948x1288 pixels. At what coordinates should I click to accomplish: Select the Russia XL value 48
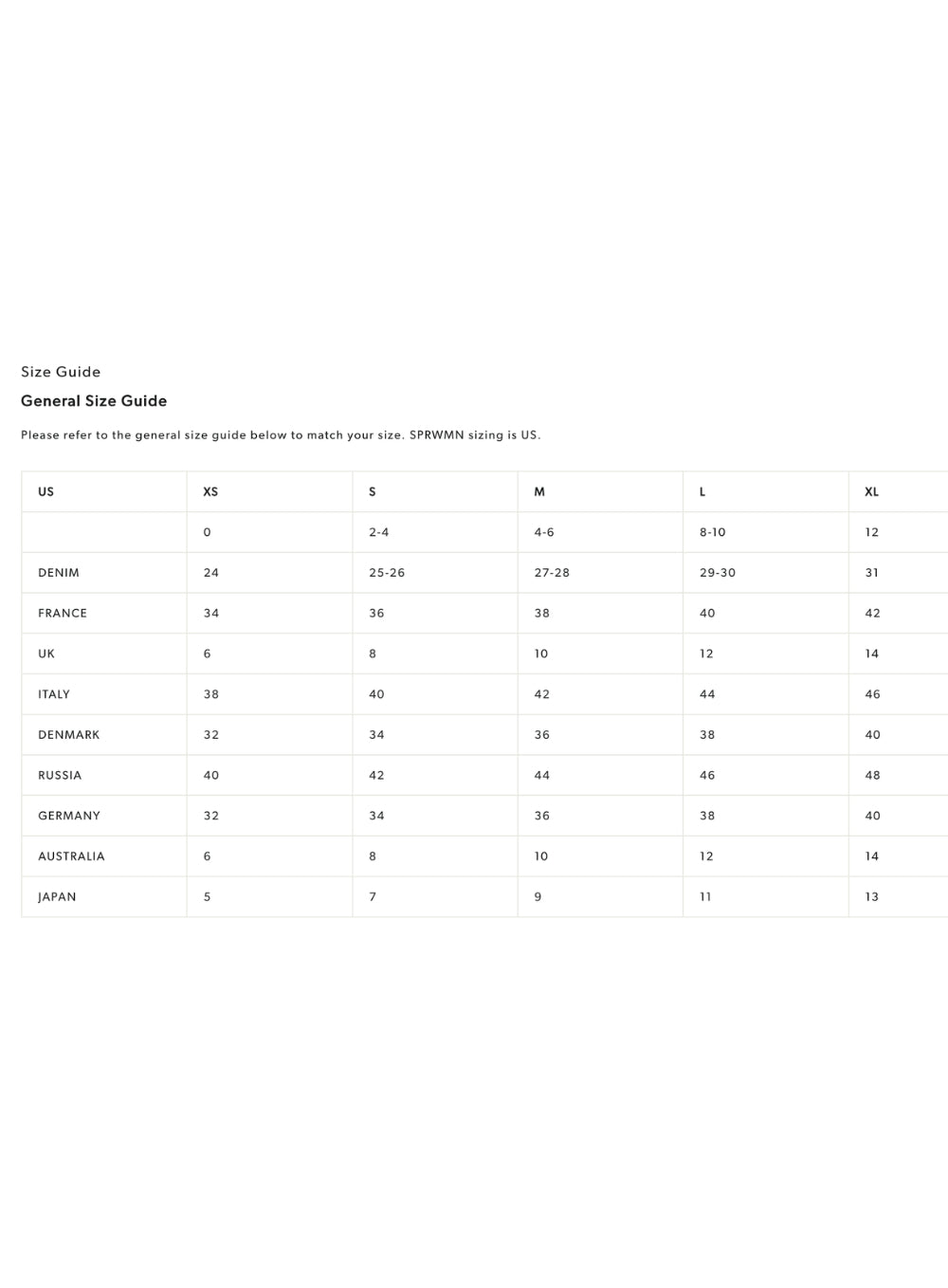click(873, 776)
